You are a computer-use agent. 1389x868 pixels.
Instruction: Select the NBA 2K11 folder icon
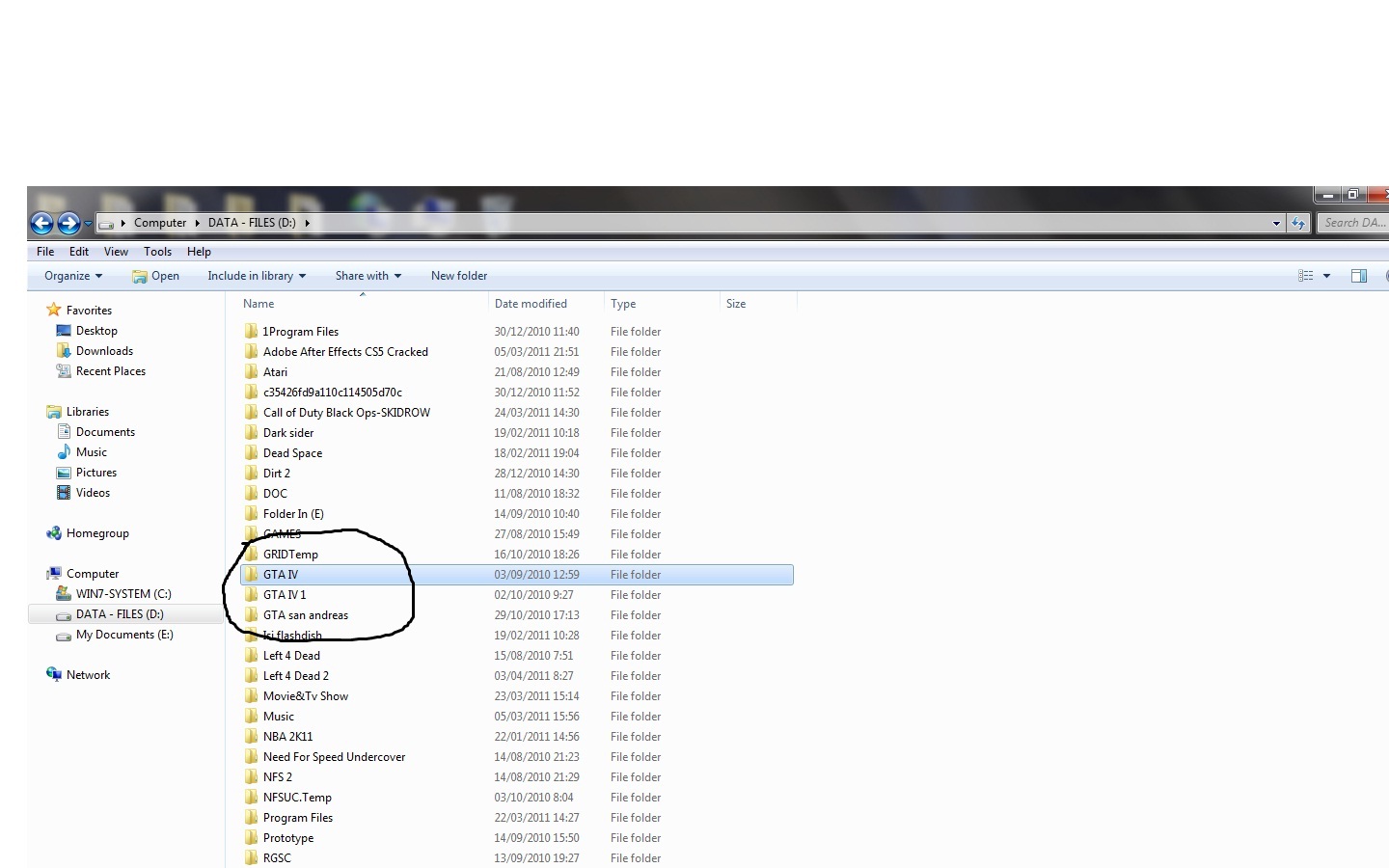(251, 736)
